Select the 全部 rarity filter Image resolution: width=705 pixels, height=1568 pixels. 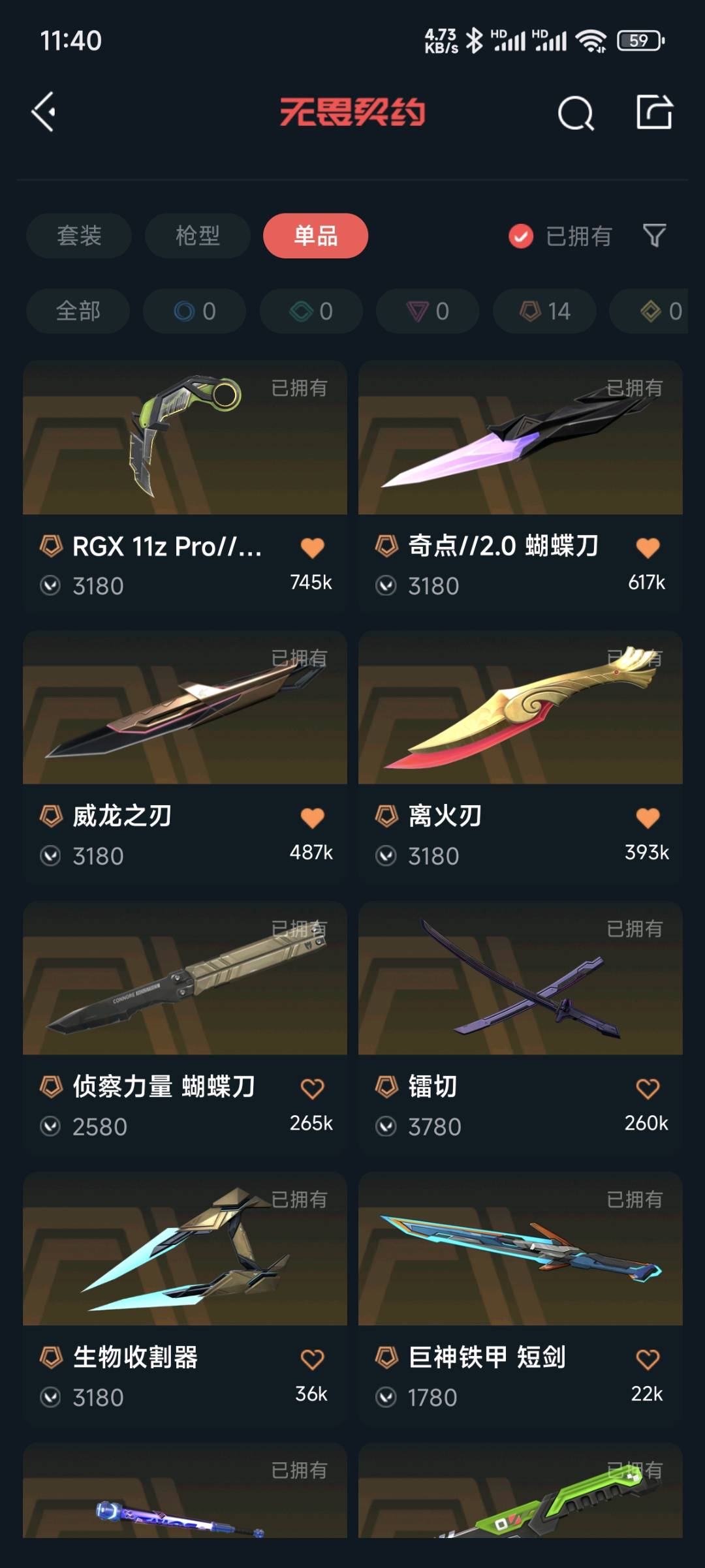point(78,311)
